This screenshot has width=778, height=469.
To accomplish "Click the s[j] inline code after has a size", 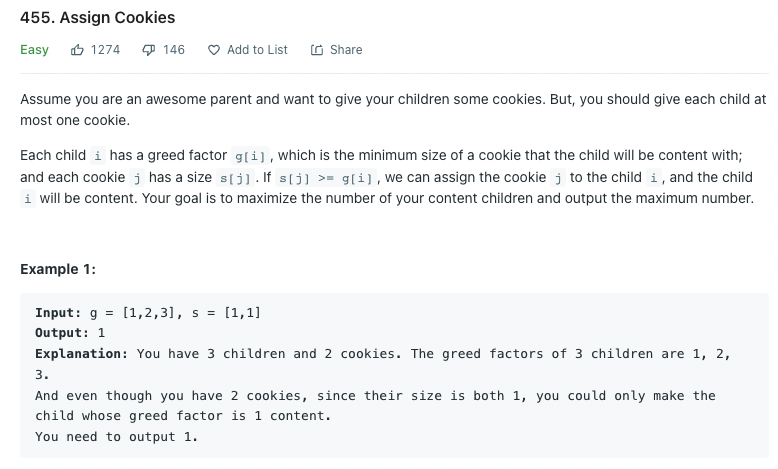I will click(235, 178).
